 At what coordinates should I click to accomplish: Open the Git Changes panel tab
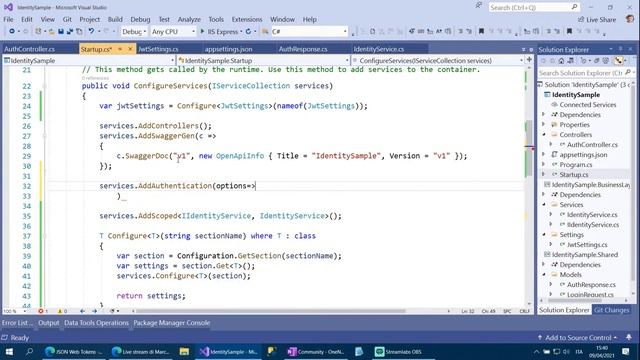coord(611,310)
